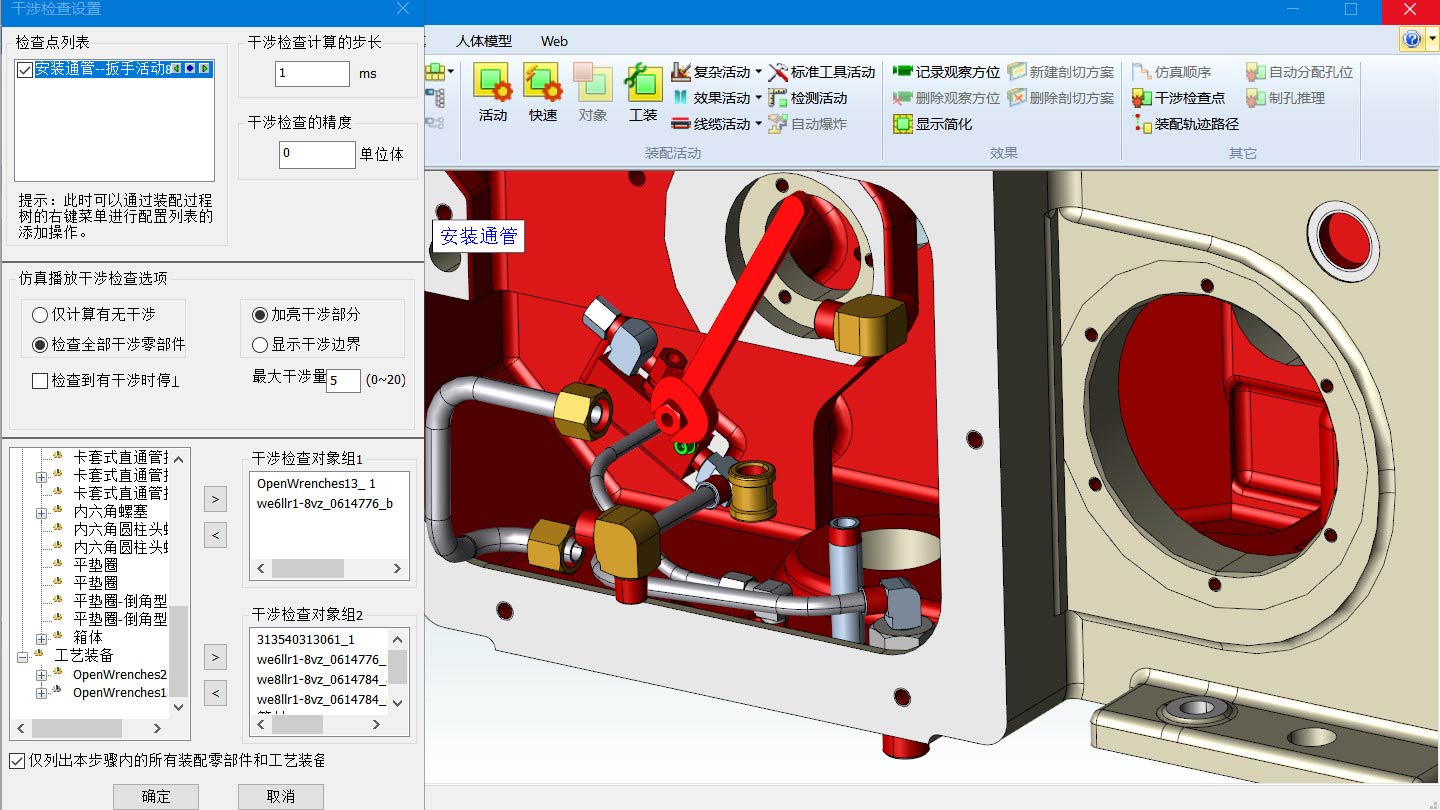Viewport: 1440px width, 810px height.
Task: Click 装配轨迹路径 ribbon icon
Action: 1185,124
